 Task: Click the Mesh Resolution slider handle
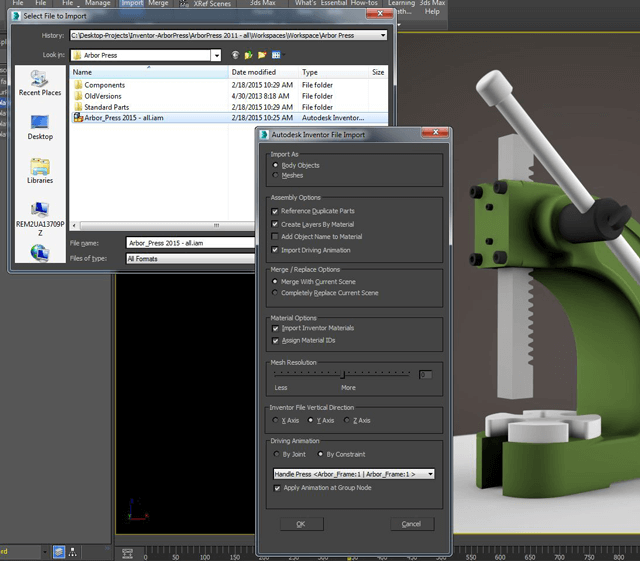pos(343,374)
